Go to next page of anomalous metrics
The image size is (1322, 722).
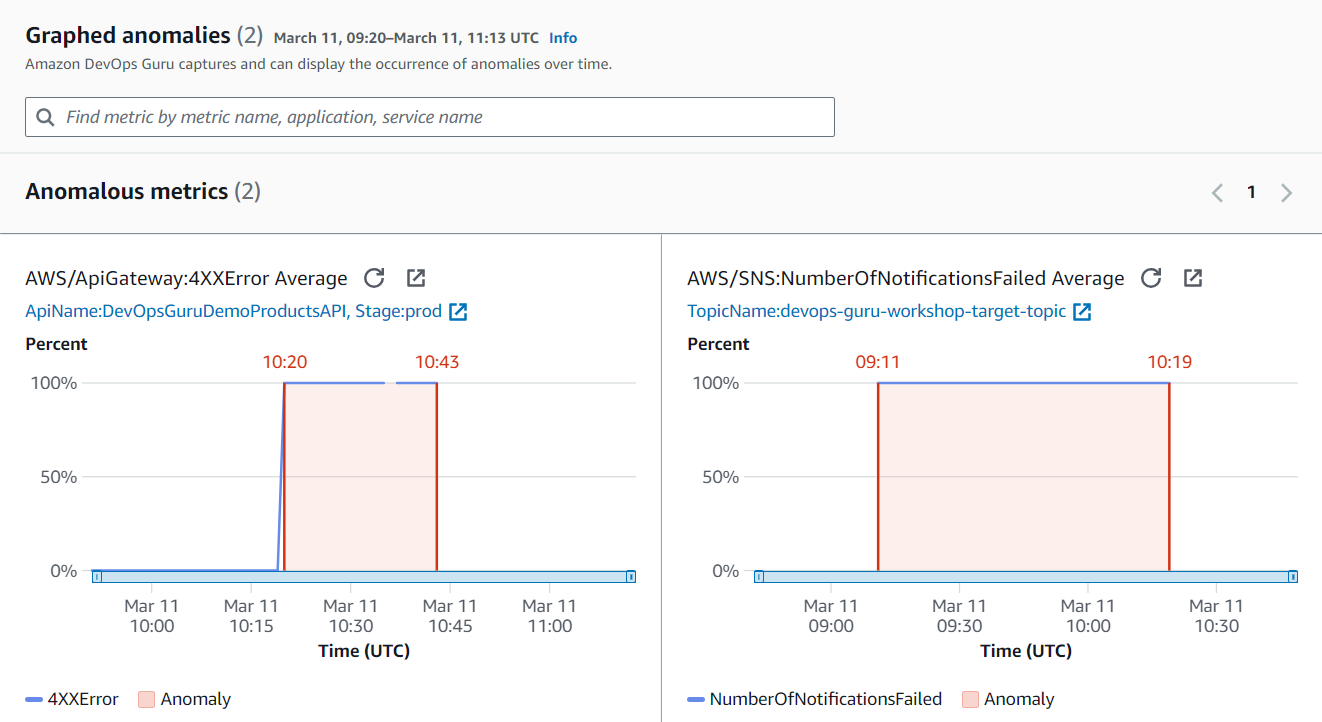click(x=1287, y=193)
